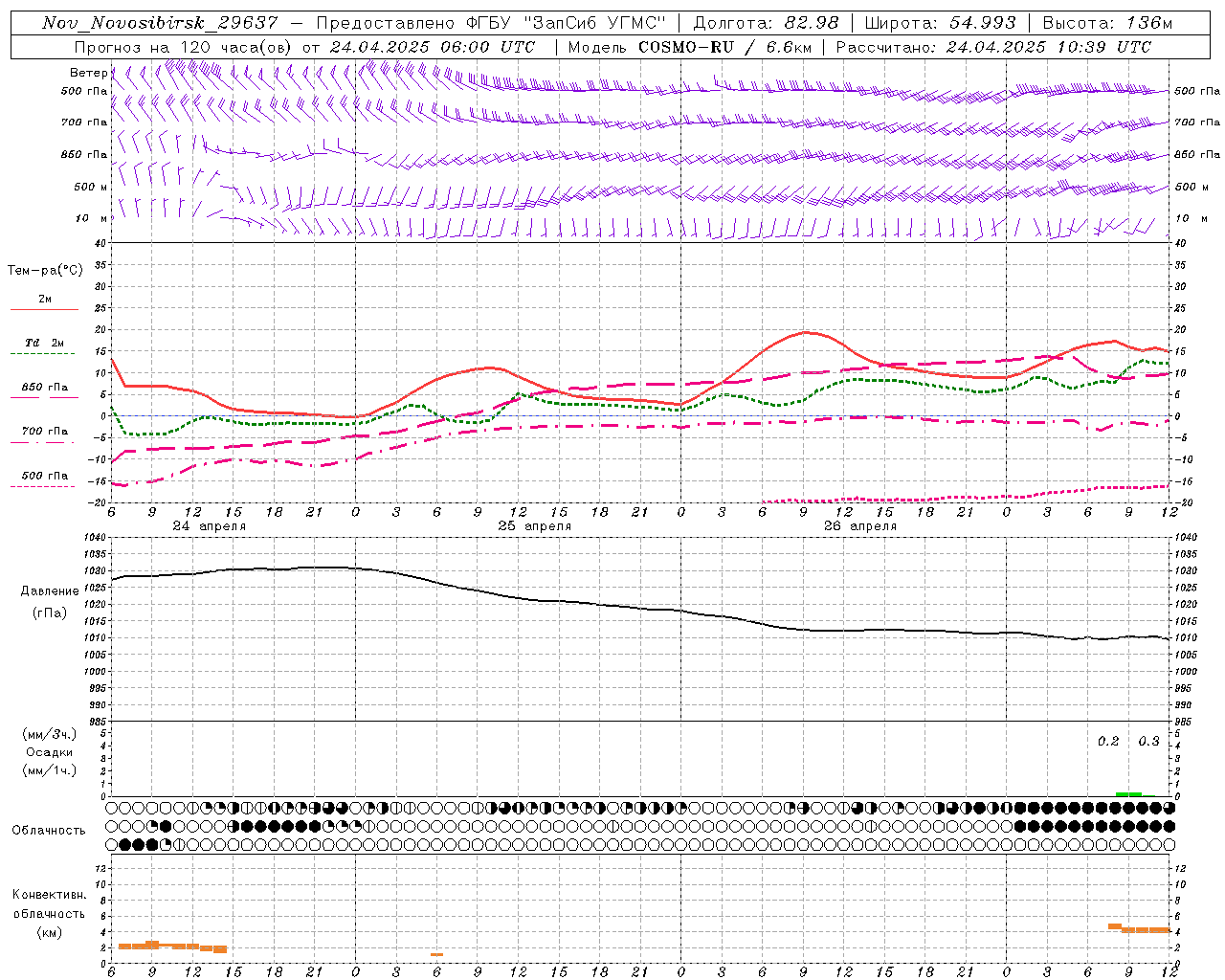Click the 25 апреля date label

tap(534, 526)
